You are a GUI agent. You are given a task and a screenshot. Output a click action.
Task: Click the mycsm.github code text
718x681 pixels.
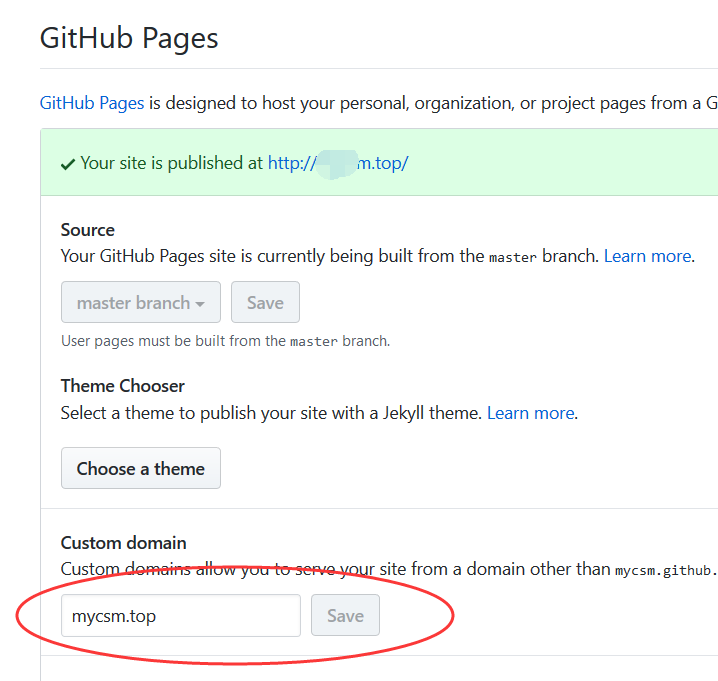point(665,570)
